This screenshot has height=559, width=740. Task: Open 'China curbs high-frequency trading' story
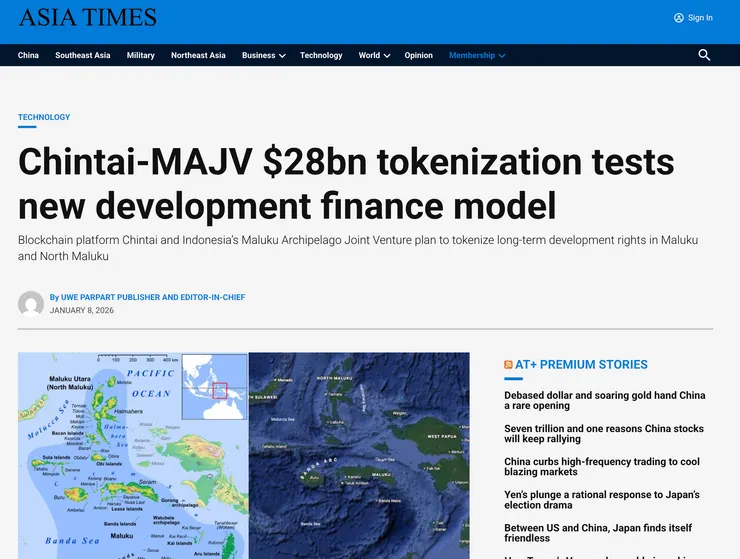(x=602, y=466)
